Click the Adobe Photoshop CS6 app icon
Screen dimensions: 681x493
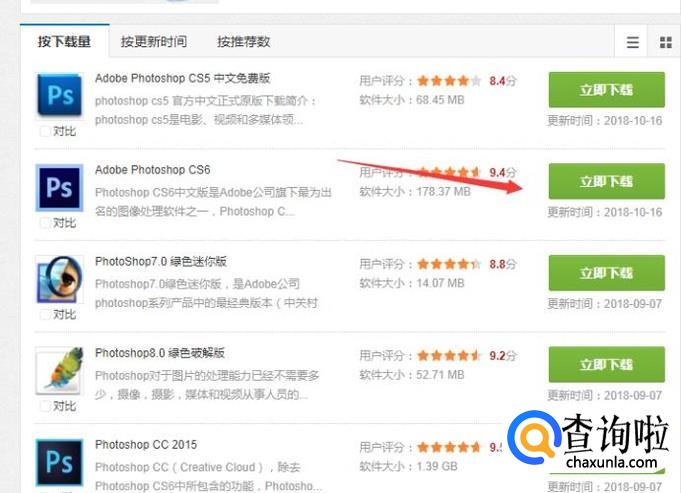60,187
